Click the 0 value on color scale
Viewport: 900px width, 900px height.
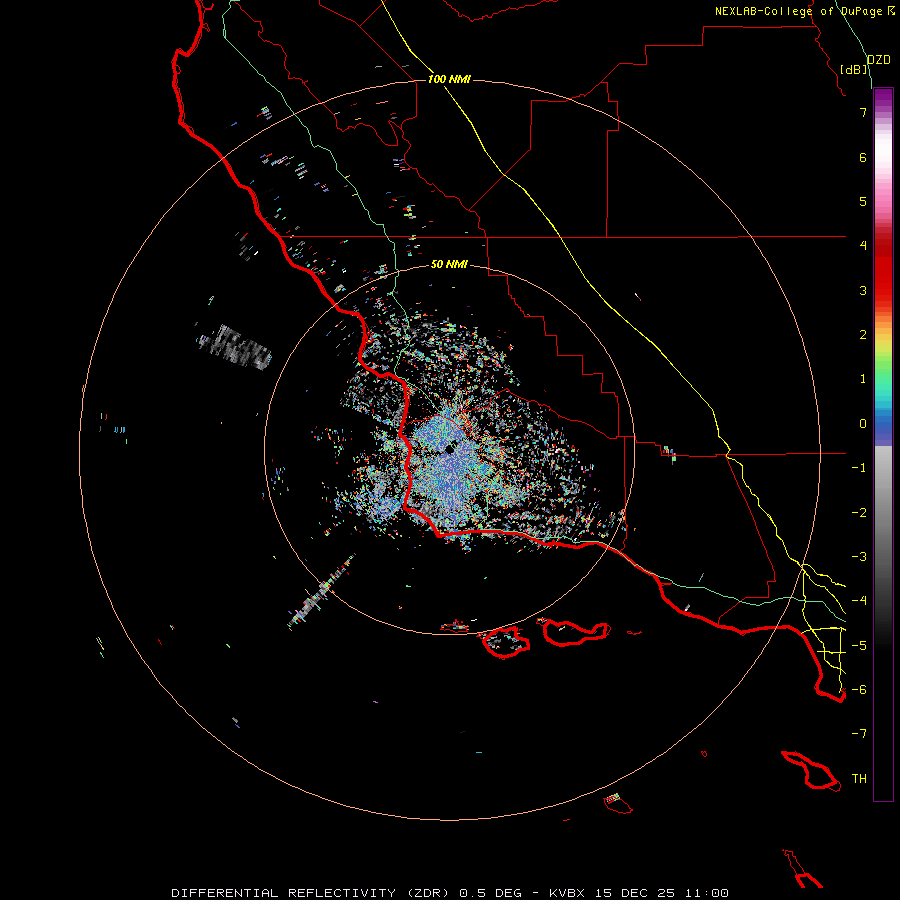[x=863, y=424]
